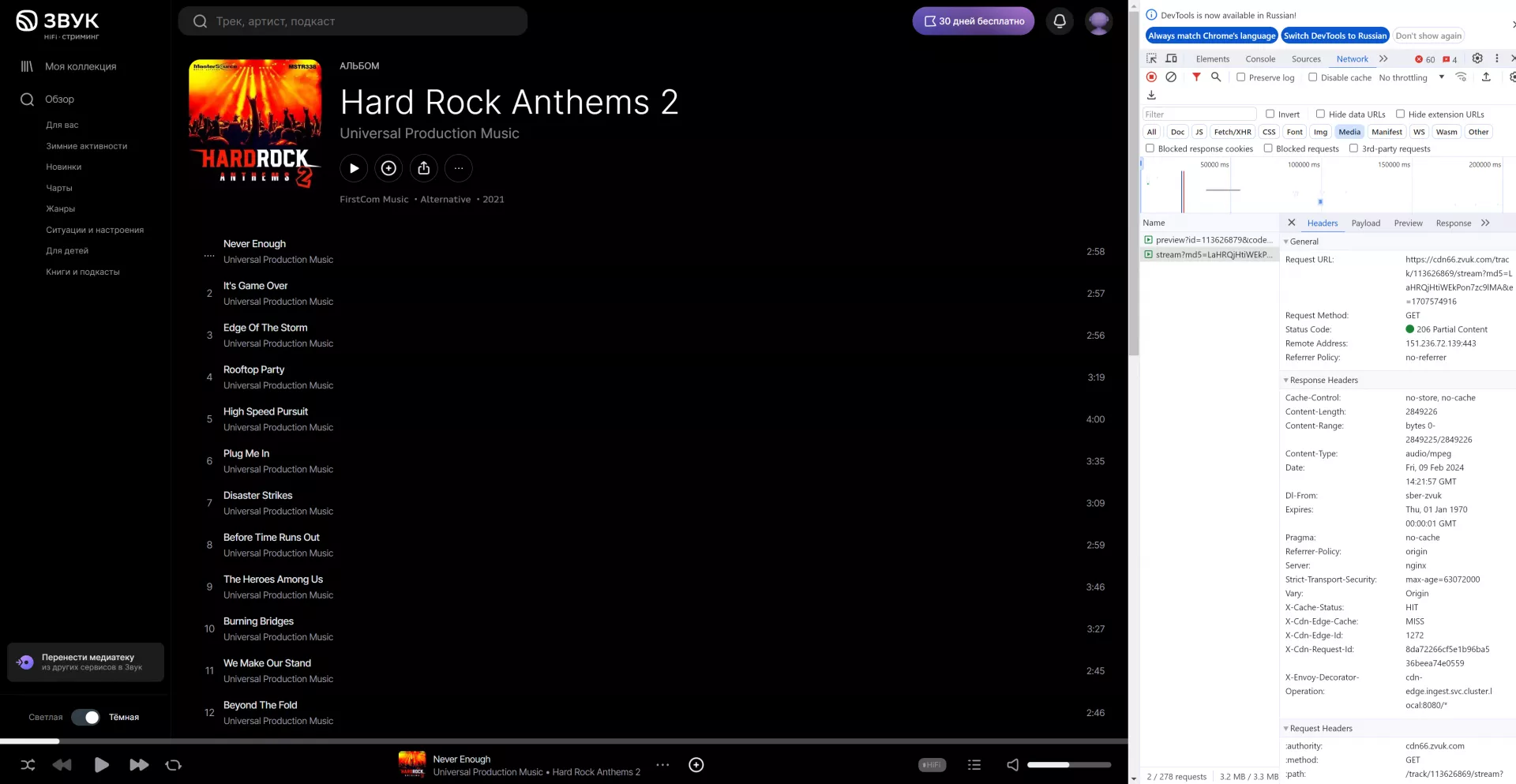Click Always match Chrome's language button
The width and height of the screenshot is (1516, 784).
coord(1211,36)
